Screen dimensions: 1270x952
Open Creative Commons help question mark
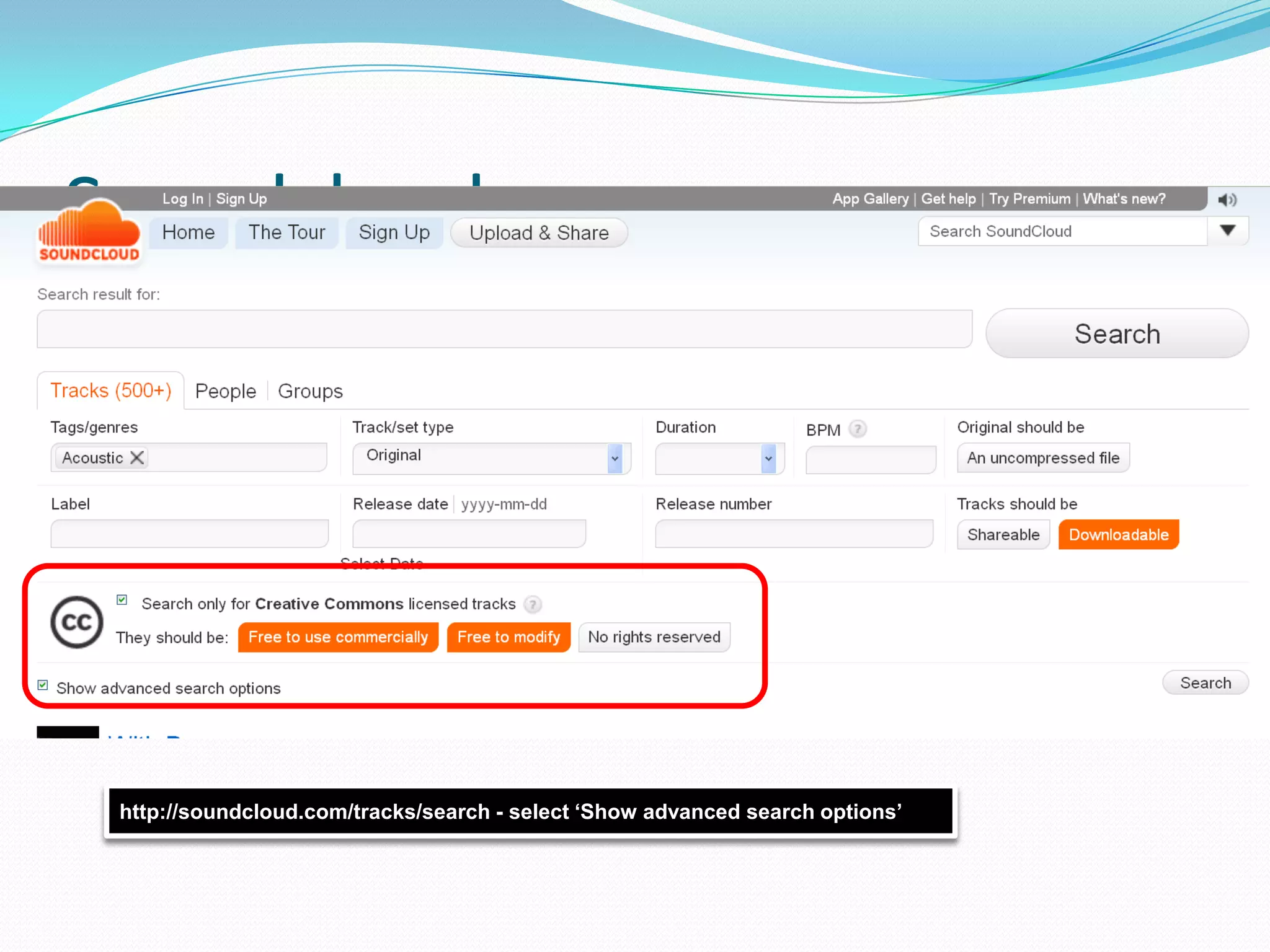click(x=533, y=604)
